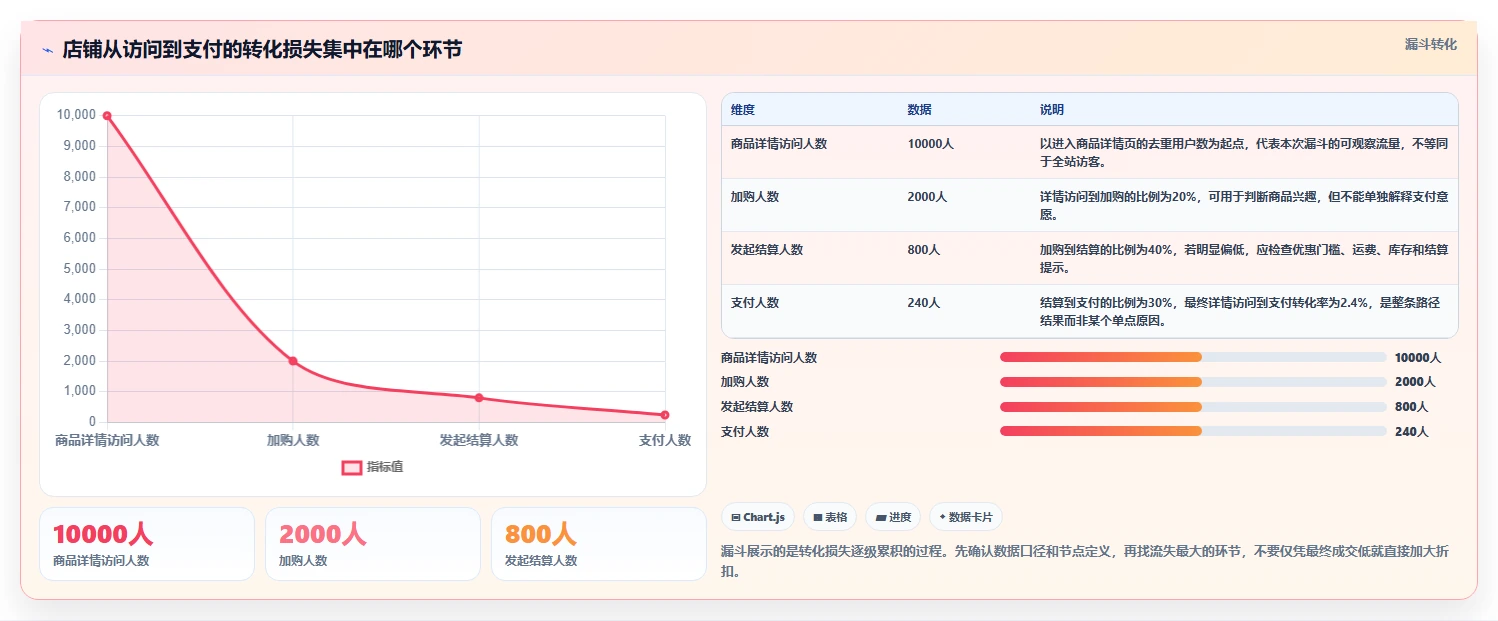The image size is (1498, 621).
Task: Click the 5,000 y-axis tick label
Action: pos(79,269)
